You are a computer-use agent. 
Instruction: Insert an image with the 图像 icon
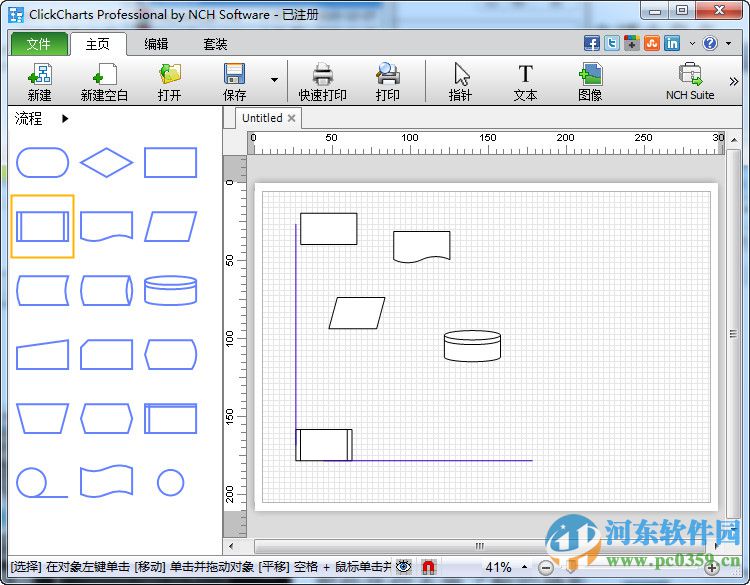pyautogui.click(x=590, y=81)
